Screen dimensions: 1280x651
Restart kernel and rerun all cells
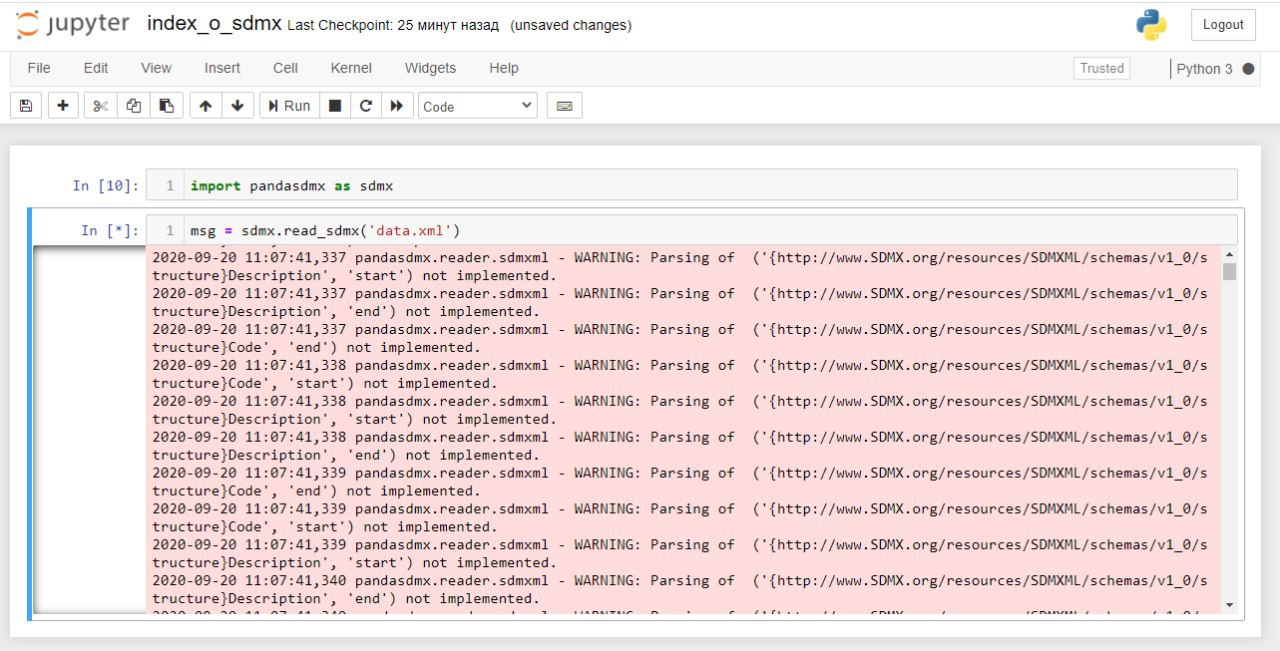tap(397, 106)
